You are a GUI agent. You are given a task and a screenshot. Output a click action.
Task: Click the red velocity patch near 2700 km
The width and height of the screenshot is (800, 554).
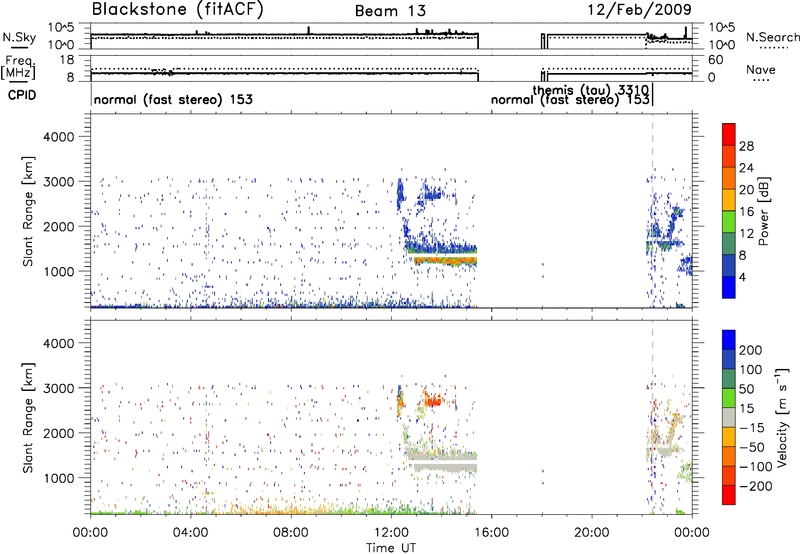(434, 401)
